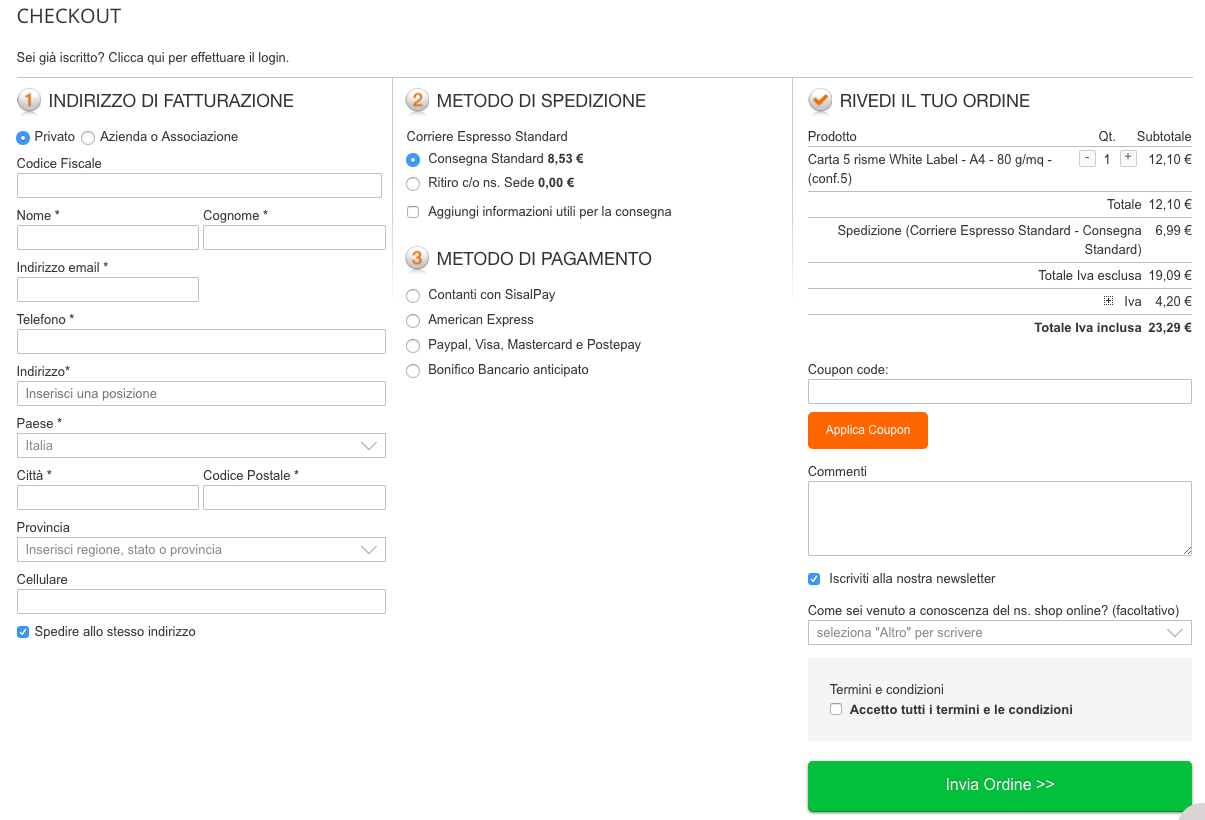Expand the Iva tax breakdown icon

click(1108, 301)
